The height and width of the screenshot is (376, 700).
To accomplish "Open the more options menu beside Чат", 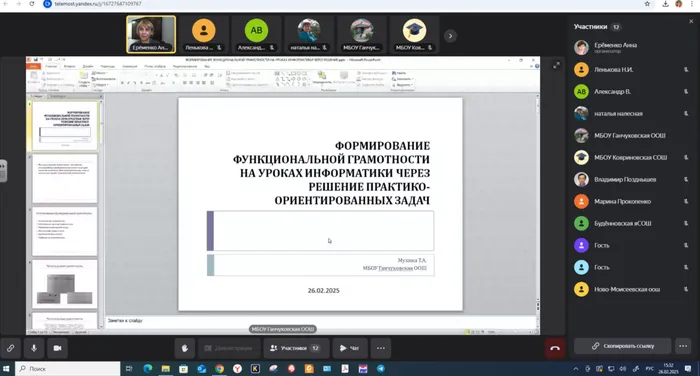I will point(381,348).
